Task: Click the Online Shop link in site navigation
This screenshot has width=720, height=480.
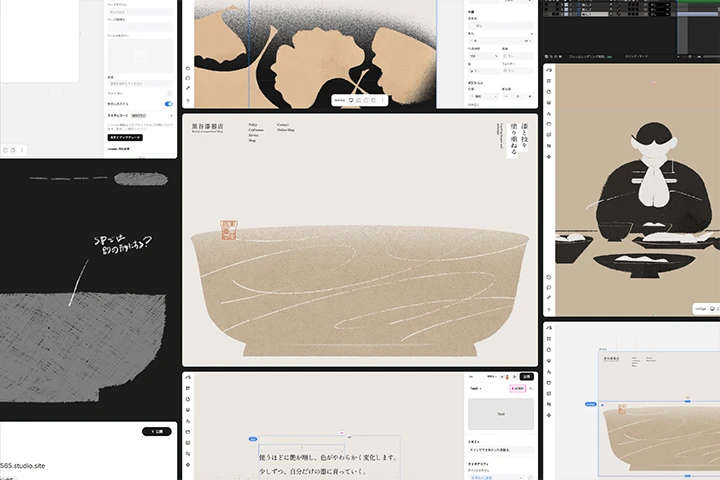Action: pyautogui.click(x=286, y=130)
